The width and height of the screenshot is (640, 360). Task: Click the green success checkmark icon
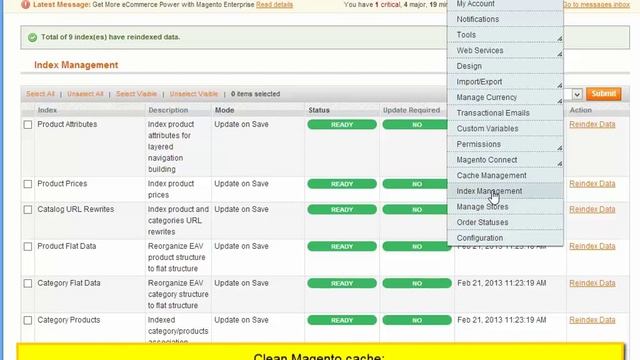click(x=32, y=38)
